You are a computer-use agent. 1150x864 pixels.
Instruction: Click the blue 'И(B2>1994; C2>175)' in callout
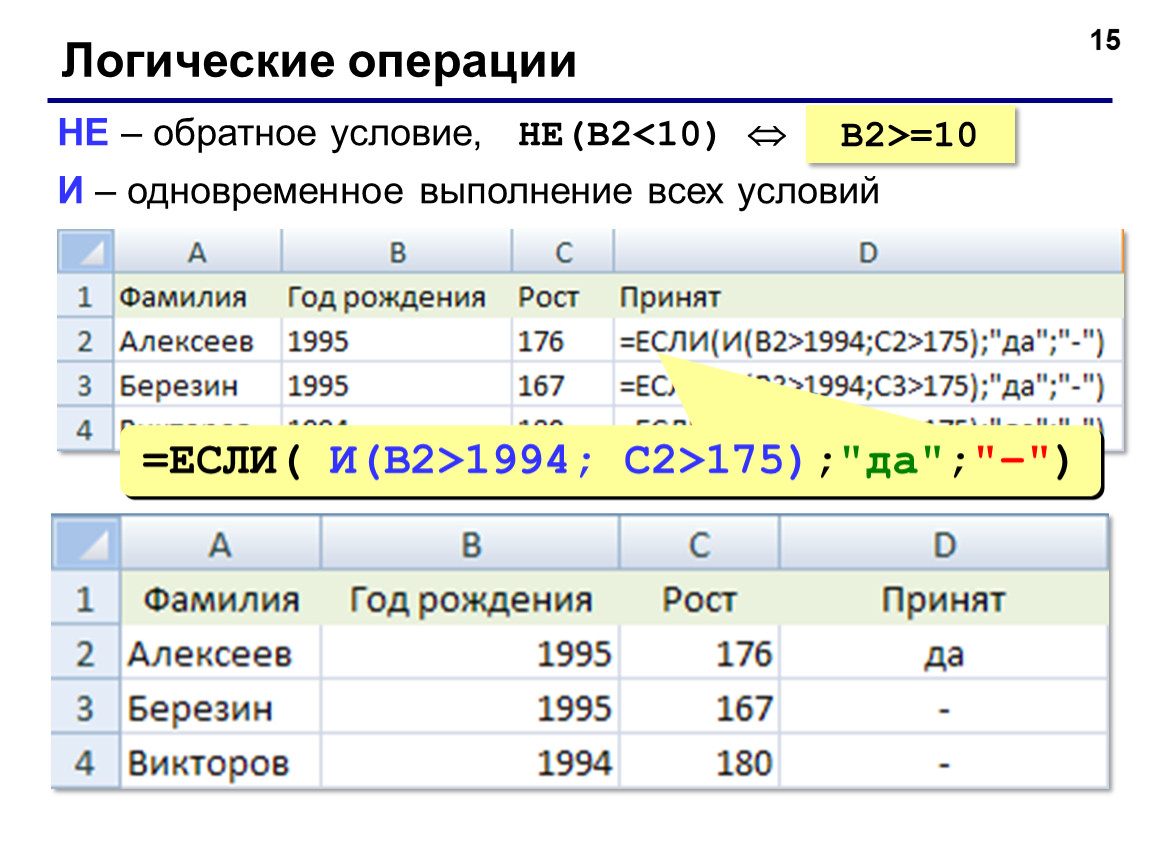[565, 461]
